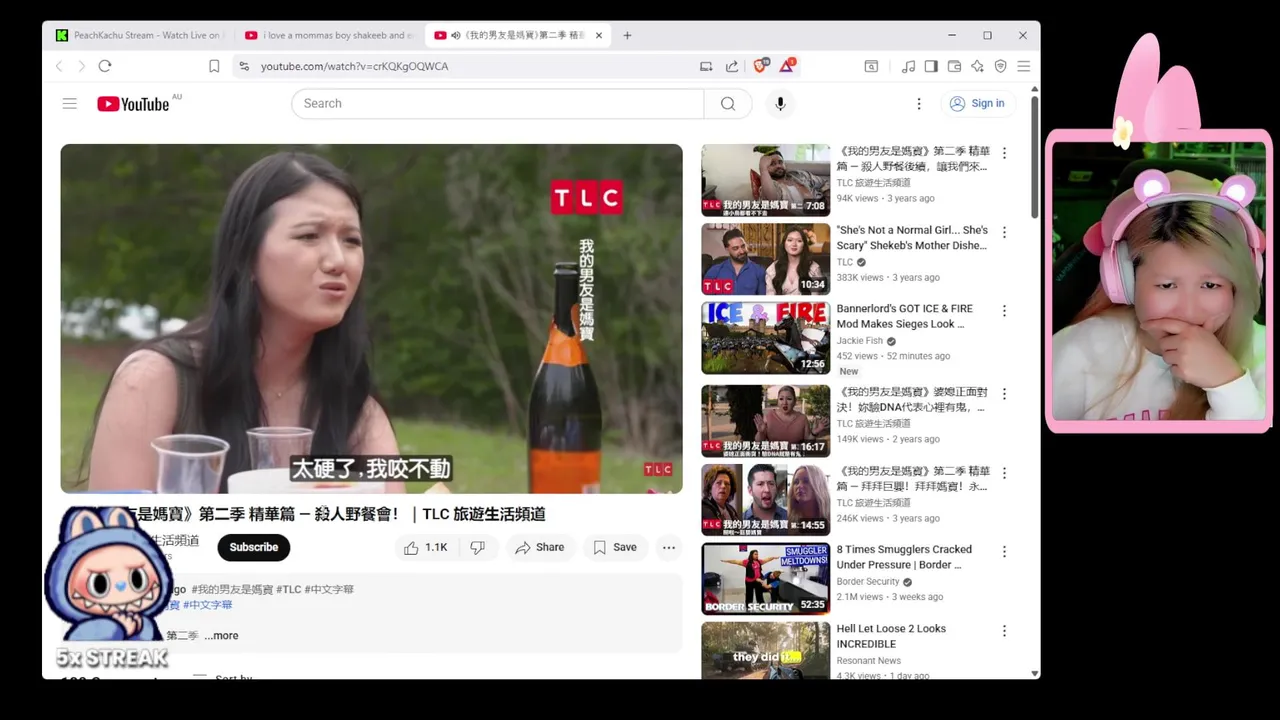
Task: Open '8 Times Smugglers Cracked' video title
Action: click(904, 557)
